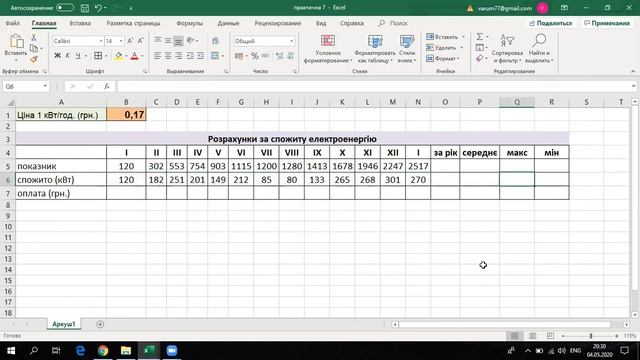
Task: Click the Вставить cells button
Action: (442, 37)
